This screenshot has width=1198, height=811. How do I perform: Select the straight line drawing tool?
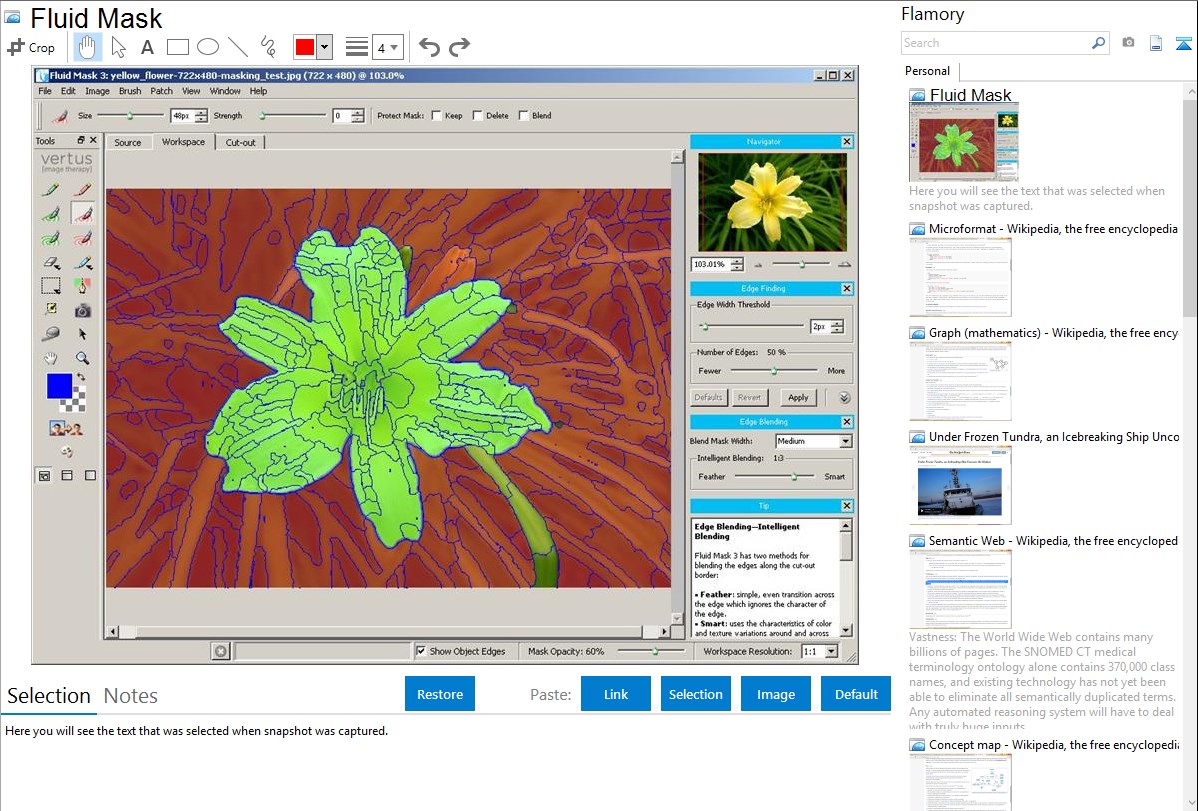(x=237, y=47)
